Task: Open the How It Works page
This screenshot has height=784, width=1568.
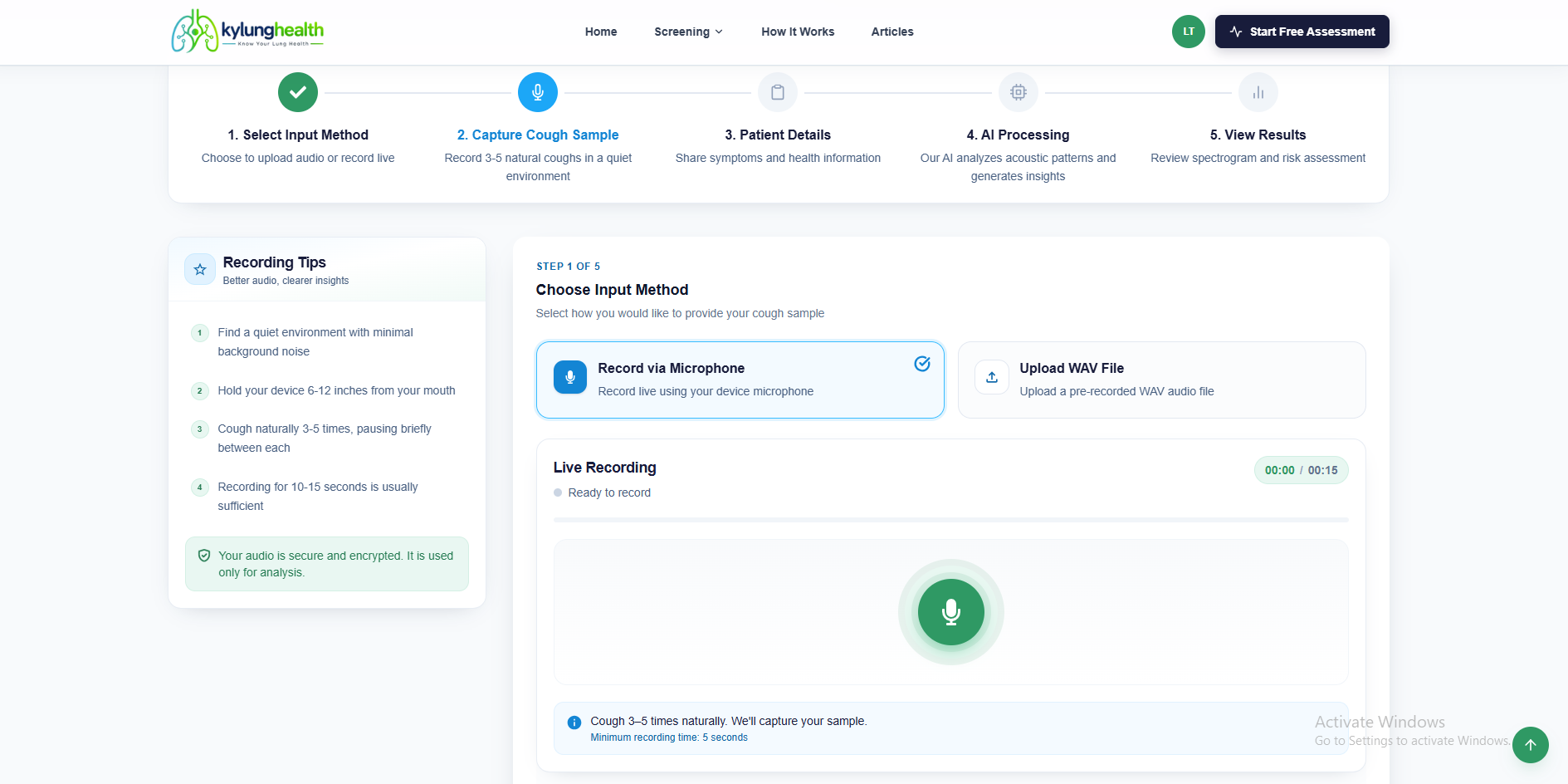Action: point(798,32)
